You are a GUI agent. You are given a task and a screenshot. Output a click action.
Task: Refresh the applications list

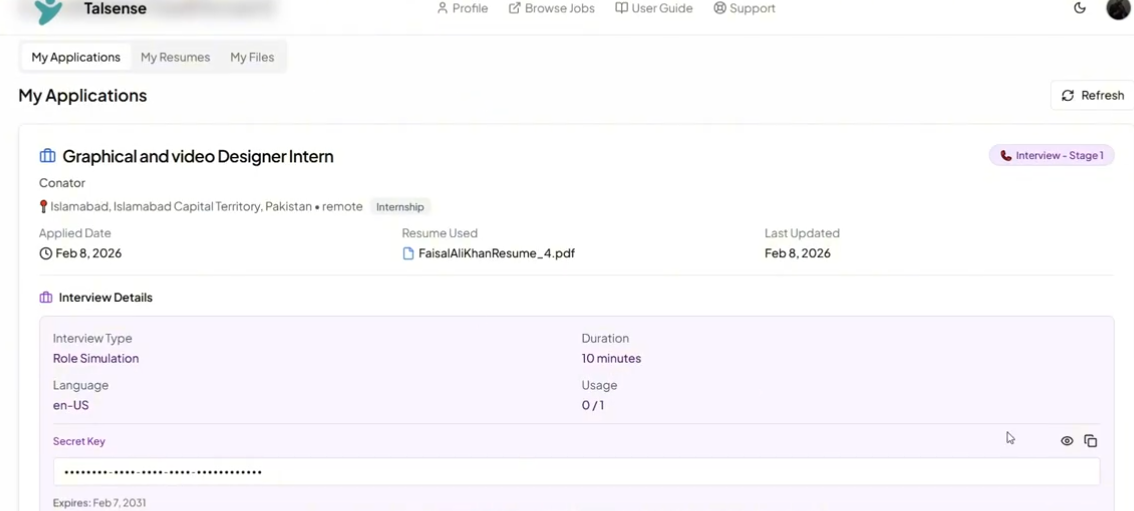pyautogui.click(x=1092, y=95)
